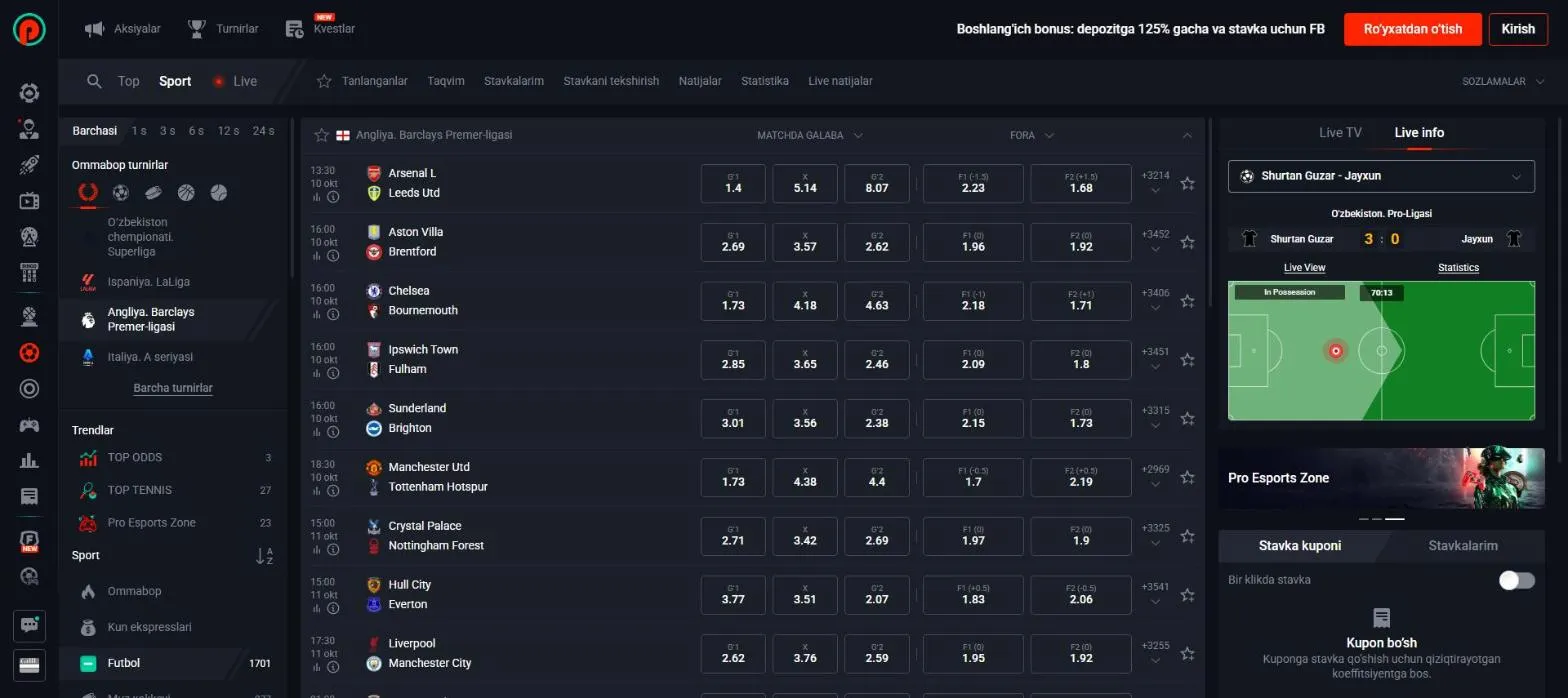
Task: Click the Turnirlar trophy icon
Action: point(197,29)
